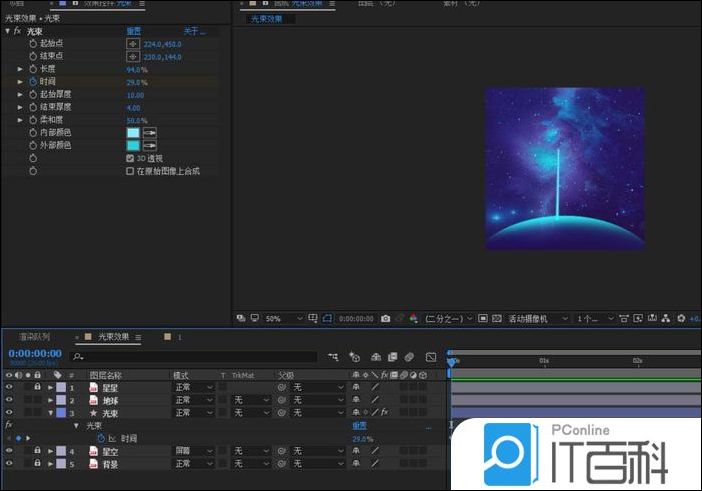Open the 内部颜色 color swatch
Viewport: 702px width, 491px height.
(133, 133)
